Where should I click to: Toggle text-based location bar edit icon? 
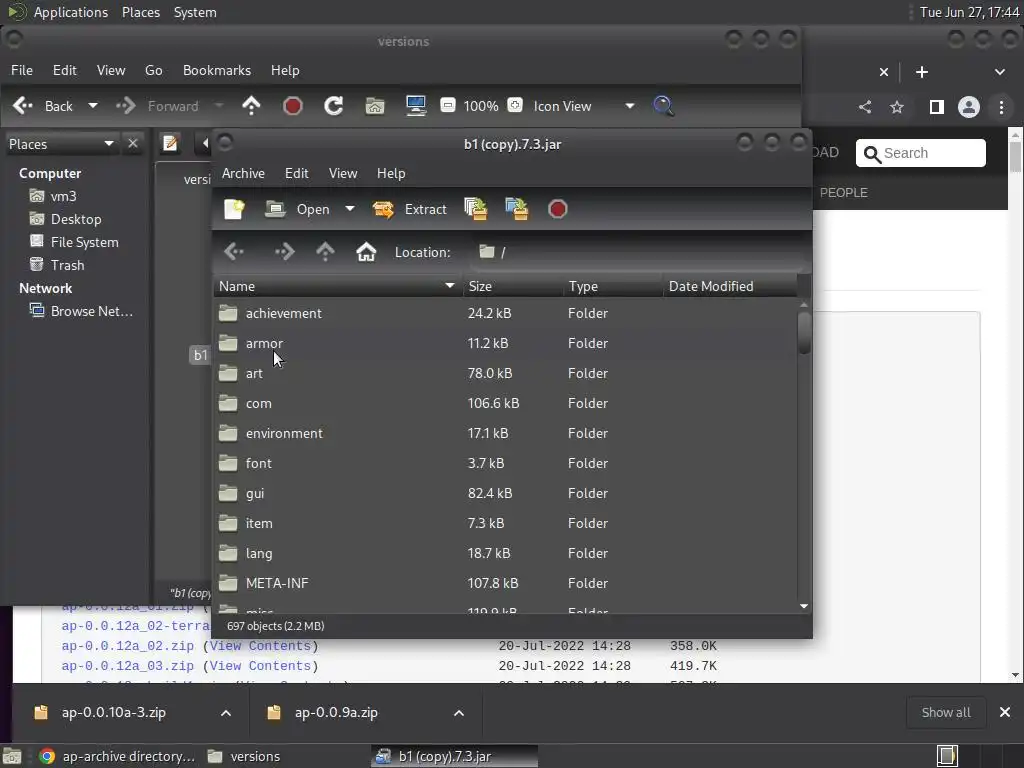click(170, 143)
